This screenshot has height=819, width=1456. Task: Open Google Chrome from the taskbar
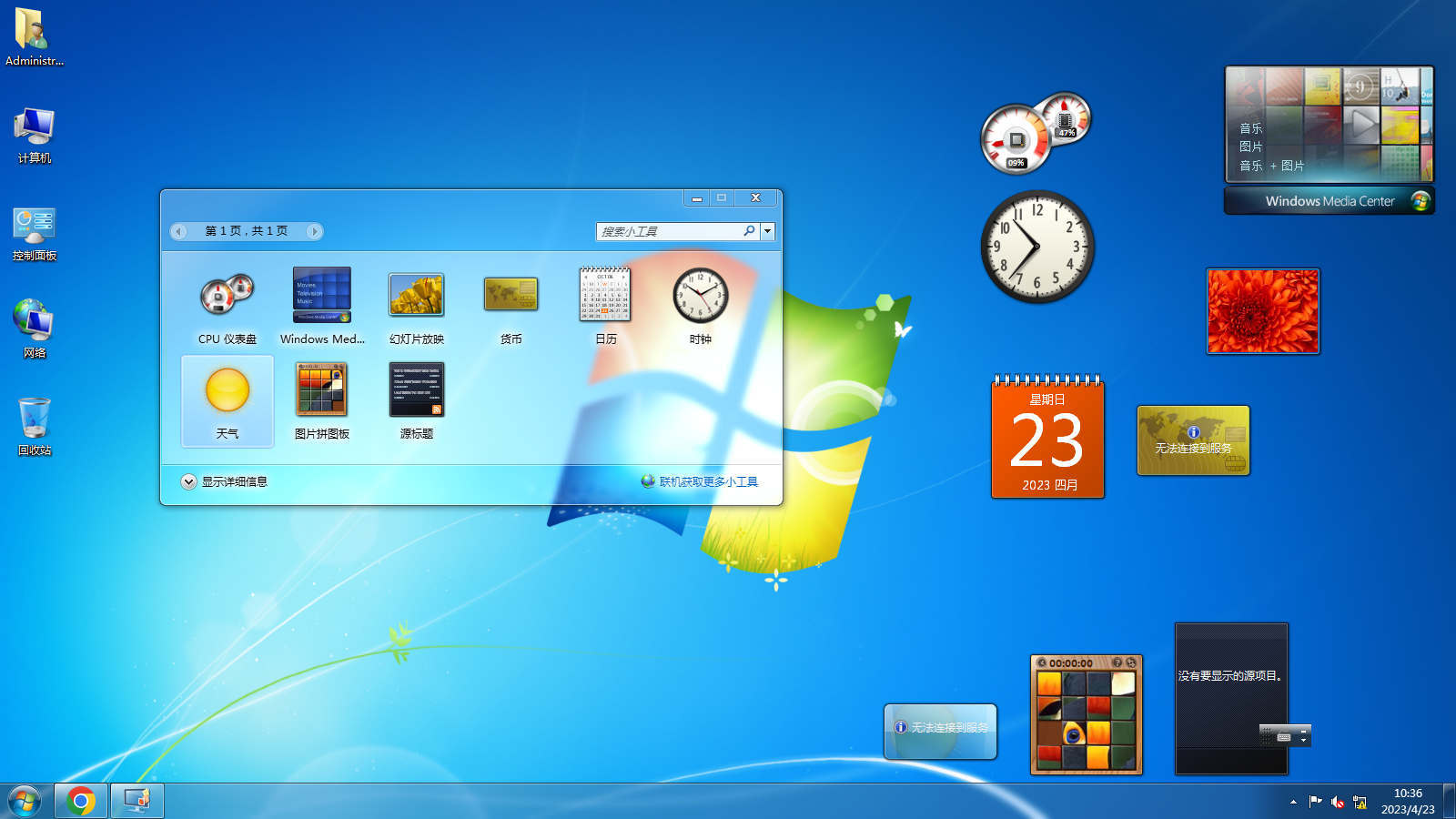(81, 801)
